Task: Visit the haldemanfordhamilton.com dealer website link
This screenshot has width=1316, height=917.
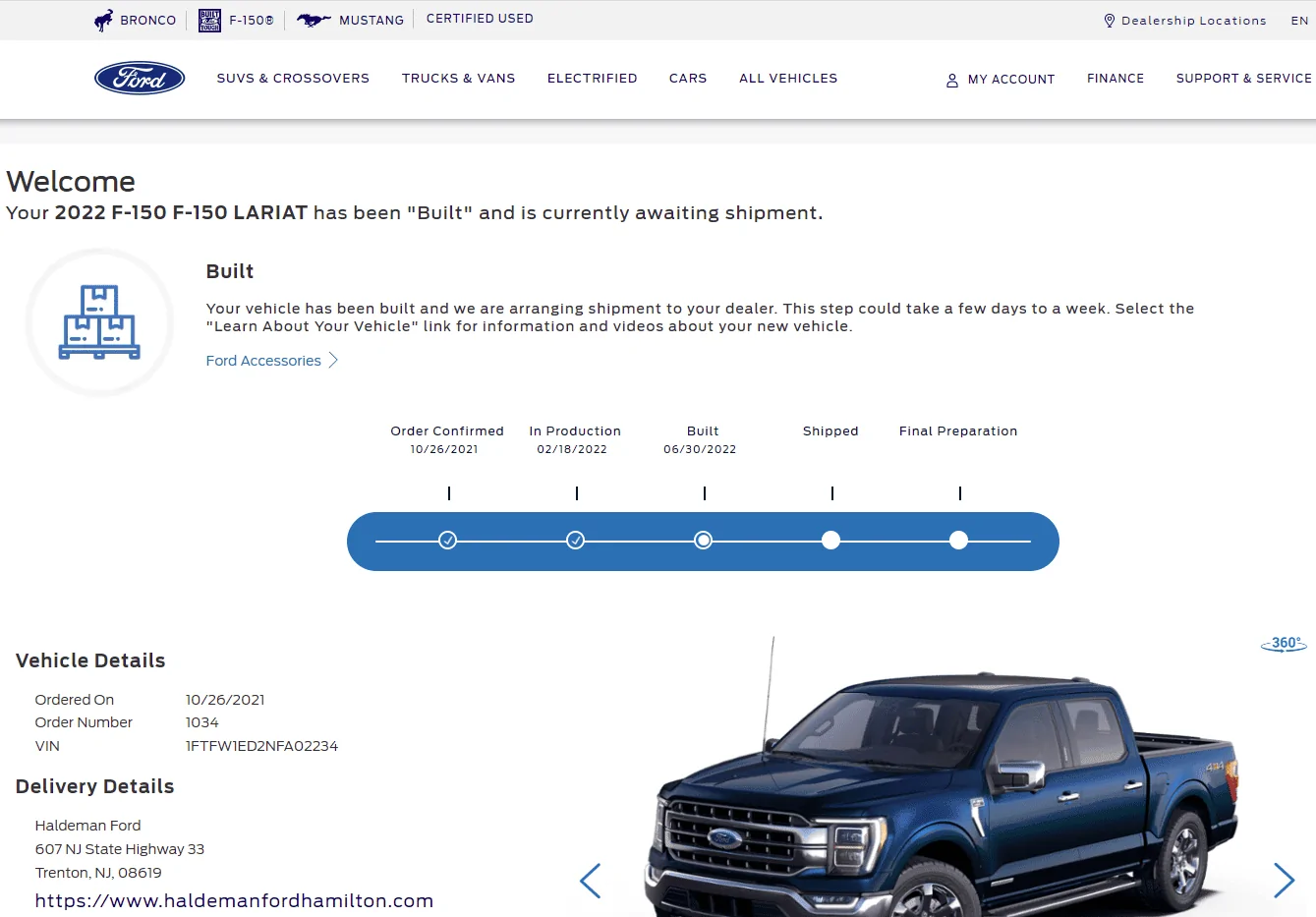Action: [234, 901]
